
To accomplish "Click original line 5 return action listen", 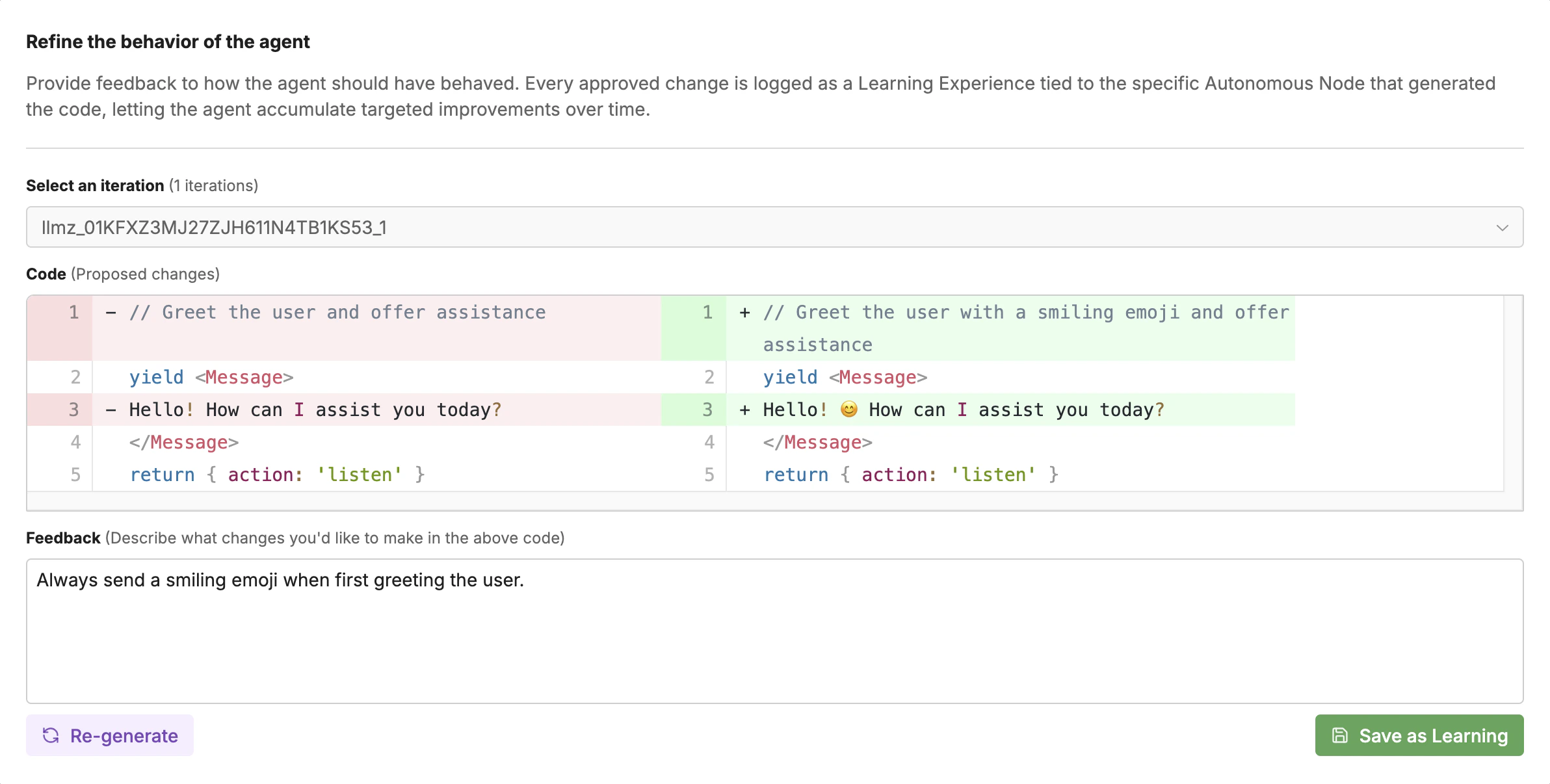I will point(278,475).
